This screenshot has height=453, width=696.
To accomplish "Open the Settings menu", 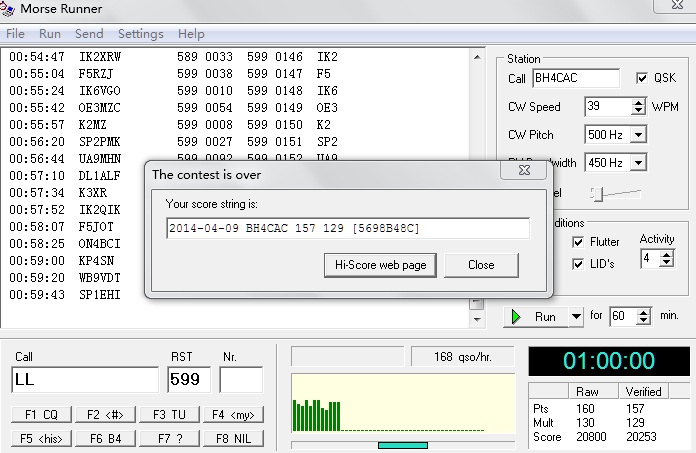I will point(141,34).
